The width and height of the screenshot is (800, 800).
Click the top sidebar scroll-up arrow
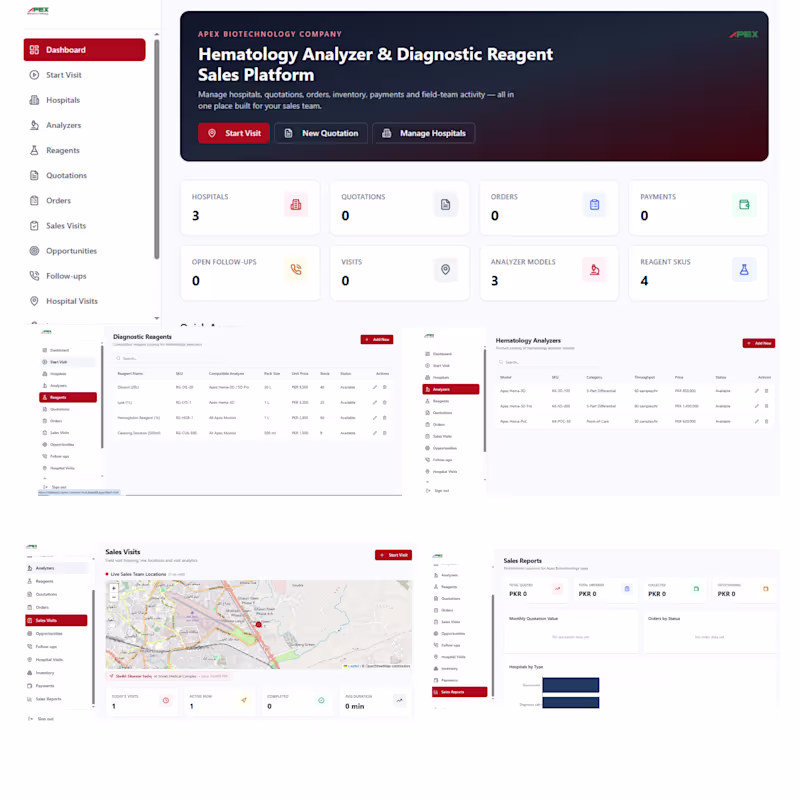coord(157,34)
